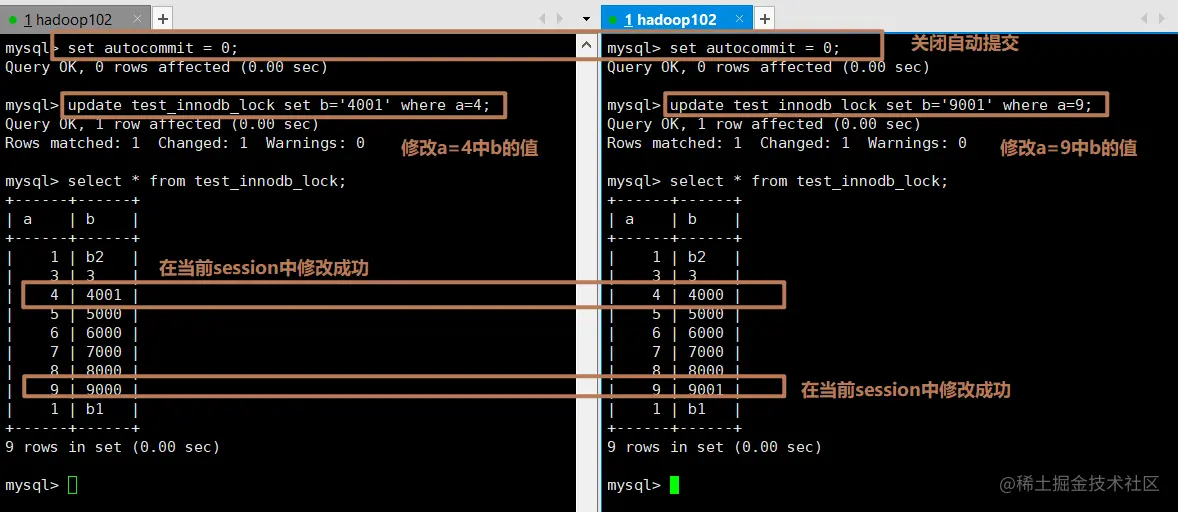The height and width of the screenshot is (512, 1178).
Task: Click the value 6000 in the right table
Action: 706,333
